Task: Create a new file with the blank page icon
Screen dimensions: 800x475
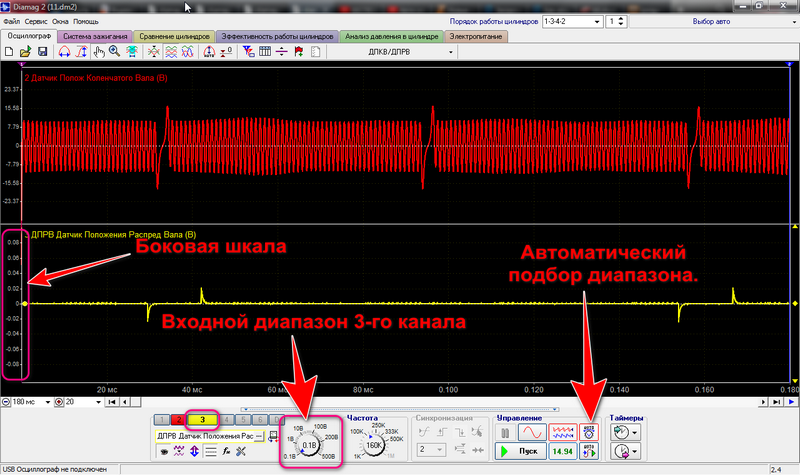Action: [x=9, y=52]
